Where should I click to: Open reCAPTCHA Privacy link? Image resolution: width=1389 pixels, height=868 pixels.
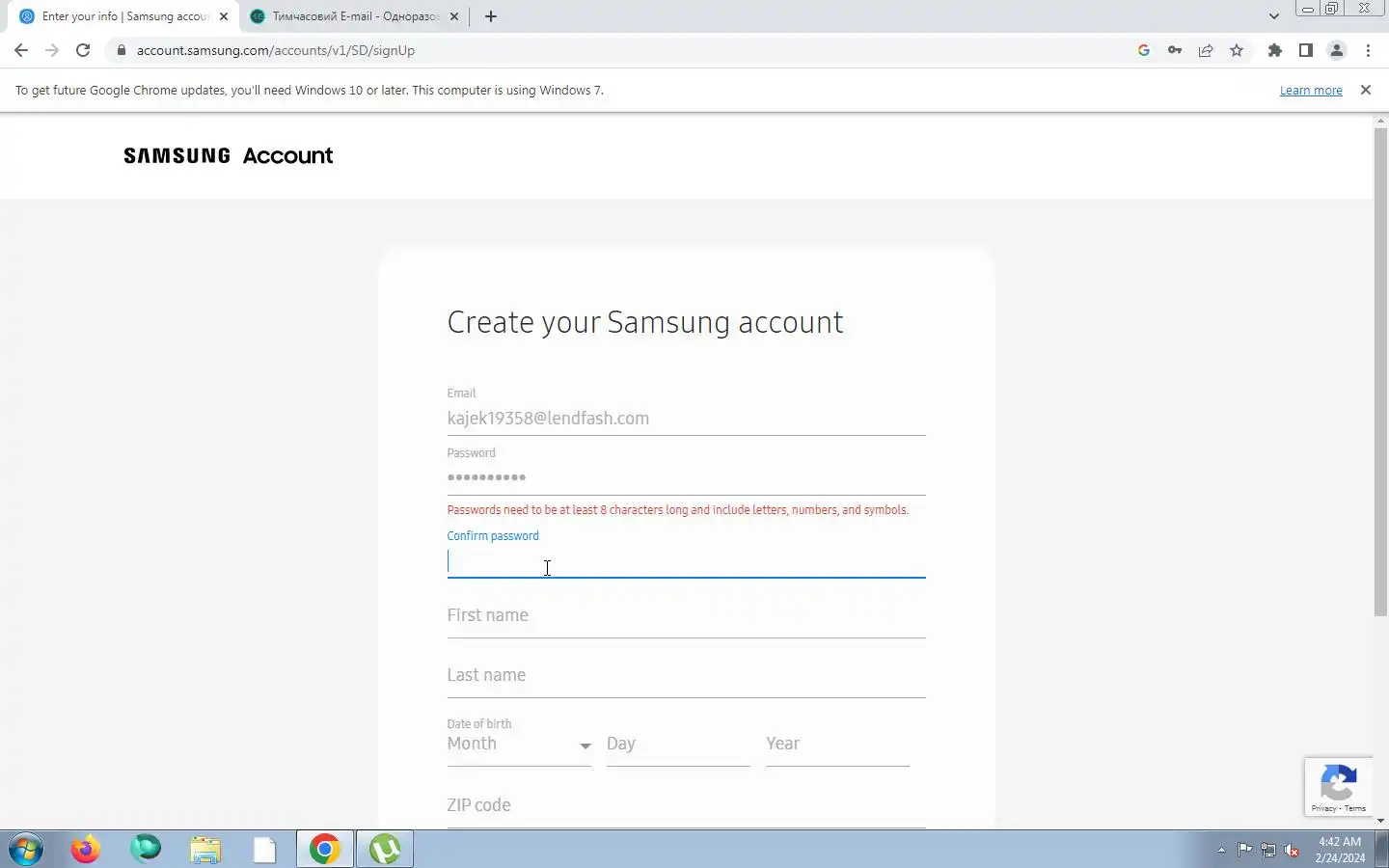tap(1323, 808)
